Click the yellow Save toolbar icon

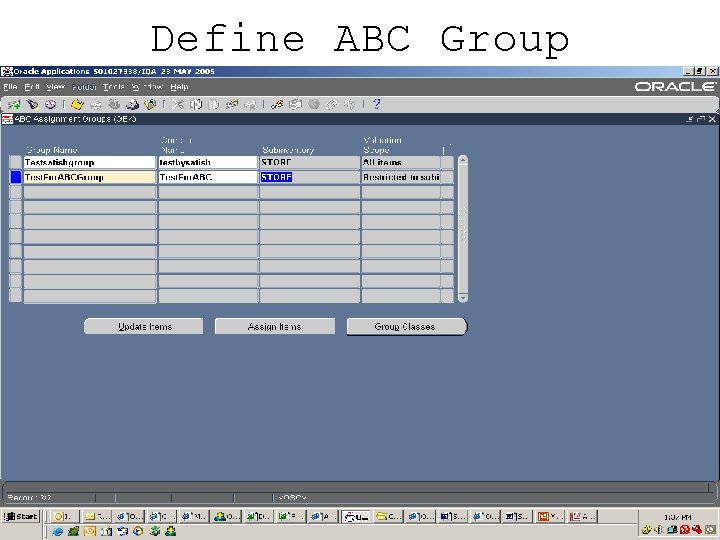77,105
